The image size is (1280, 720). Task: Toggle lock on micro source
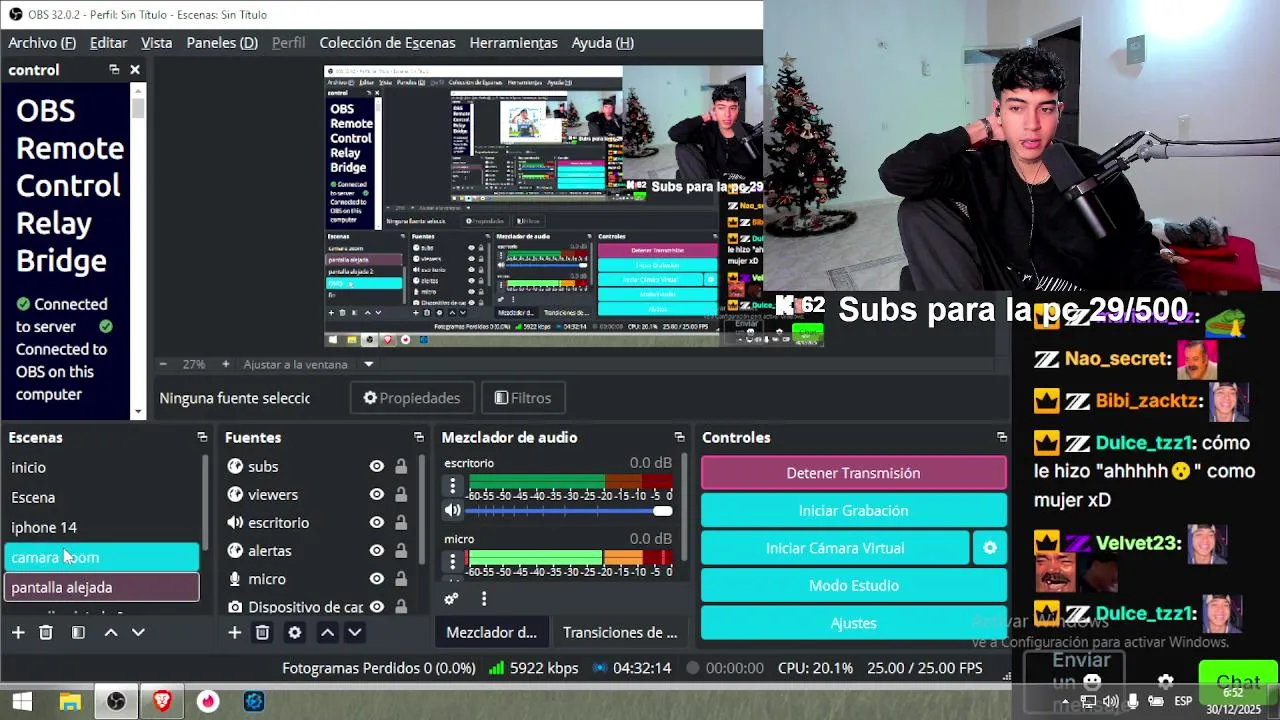(x=401, y=578)
